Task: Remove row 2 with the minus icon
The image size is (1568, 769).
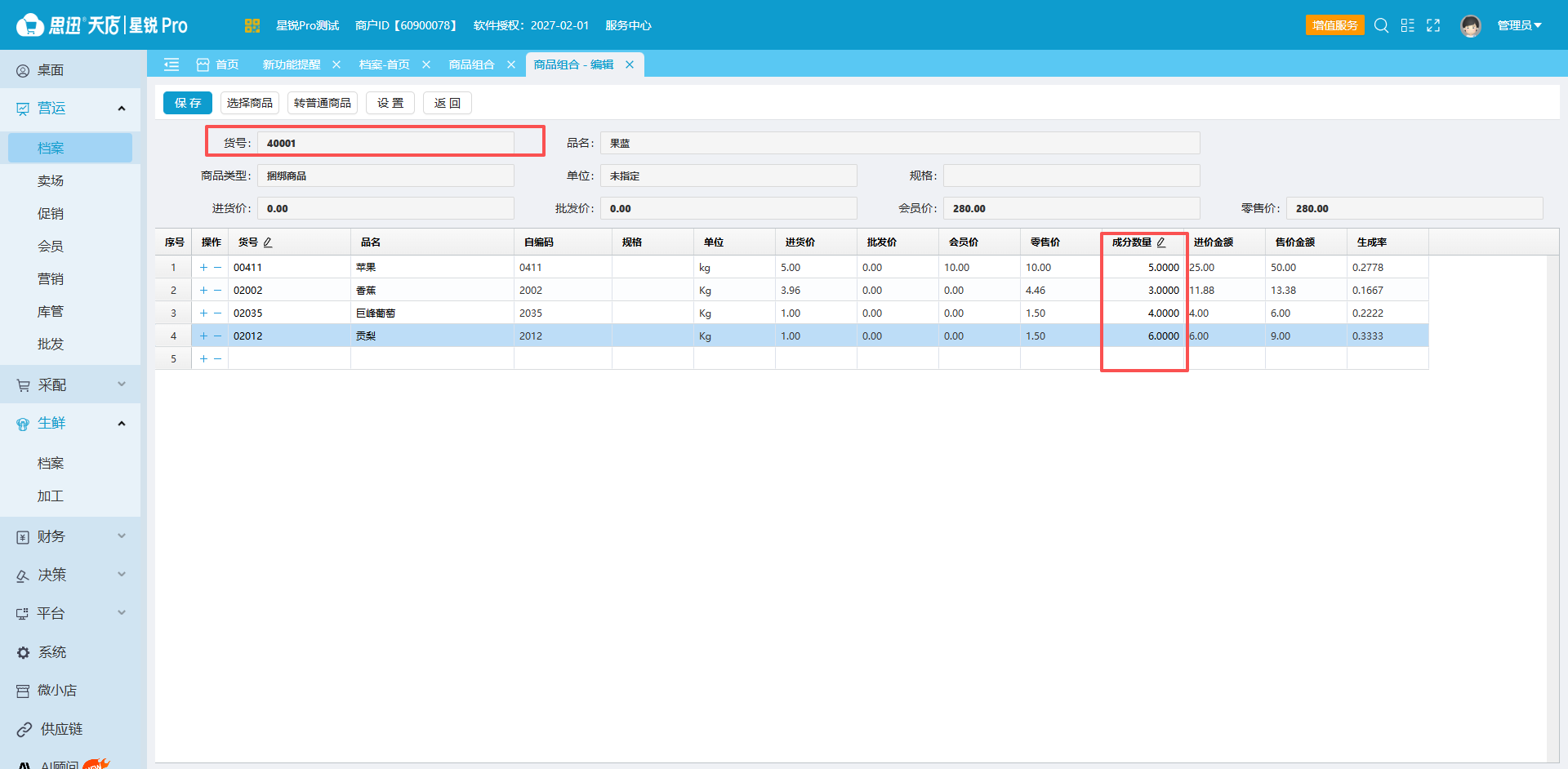Action: point(218,290)
